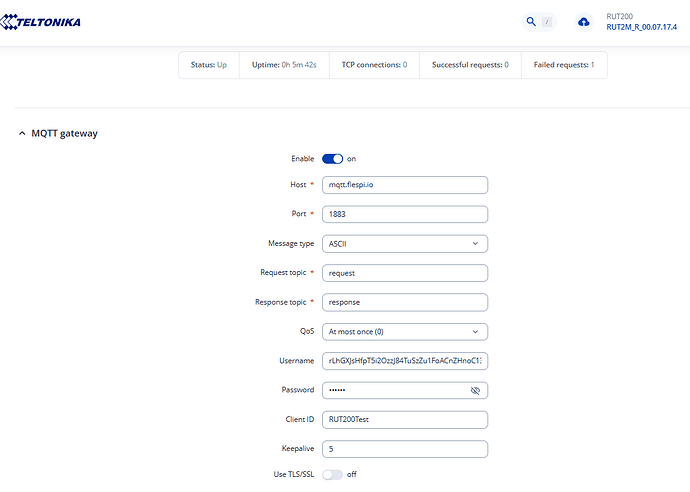690x492 pixels.
Task: Click the Port field showing 1883
Action: coord(404,214)
